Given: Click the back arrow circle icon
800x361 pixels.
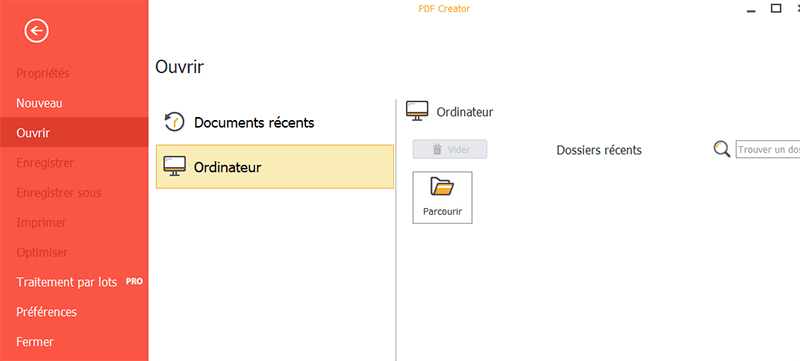Looking at the screenshot, I should 36,31.
